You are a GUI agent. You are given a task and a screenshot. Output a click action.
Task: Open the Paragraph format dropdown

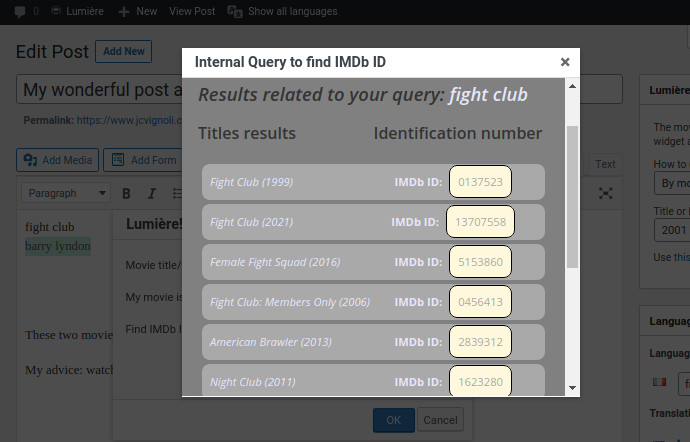point(66,193)
